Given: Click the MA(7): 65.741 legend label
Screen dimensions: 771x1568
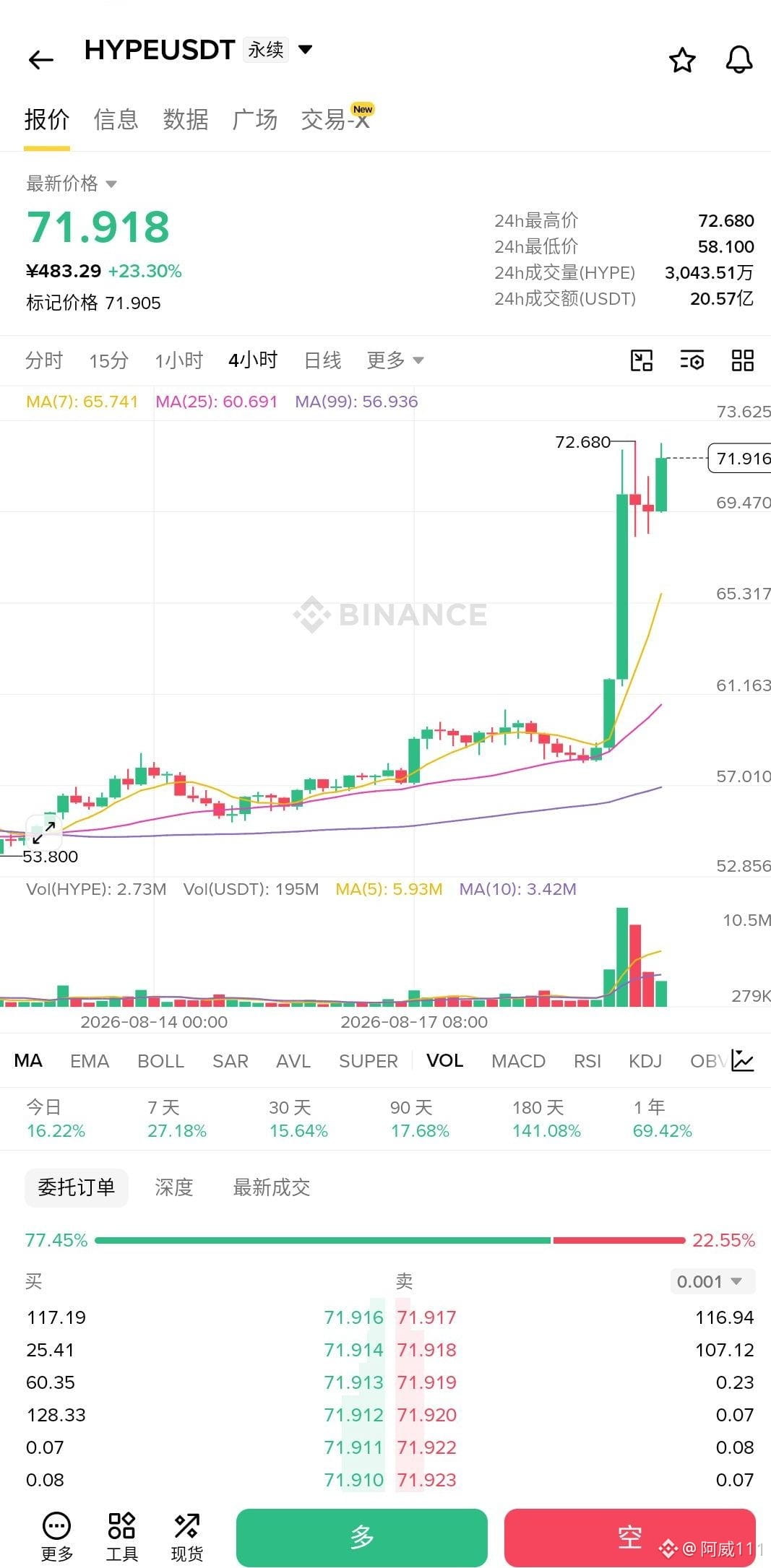Looking at the screenshot, I should [82, 402].
